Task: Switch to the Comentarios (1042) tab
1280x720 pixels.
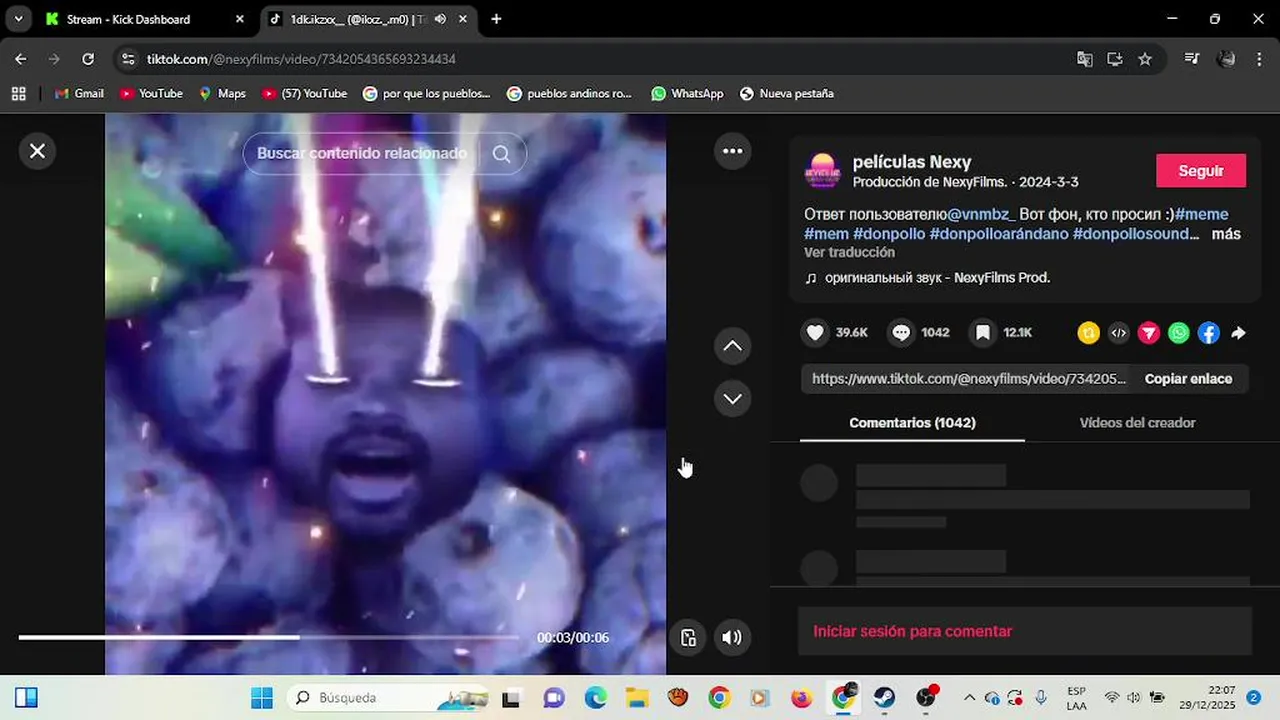Action: [x=912, y=423]
